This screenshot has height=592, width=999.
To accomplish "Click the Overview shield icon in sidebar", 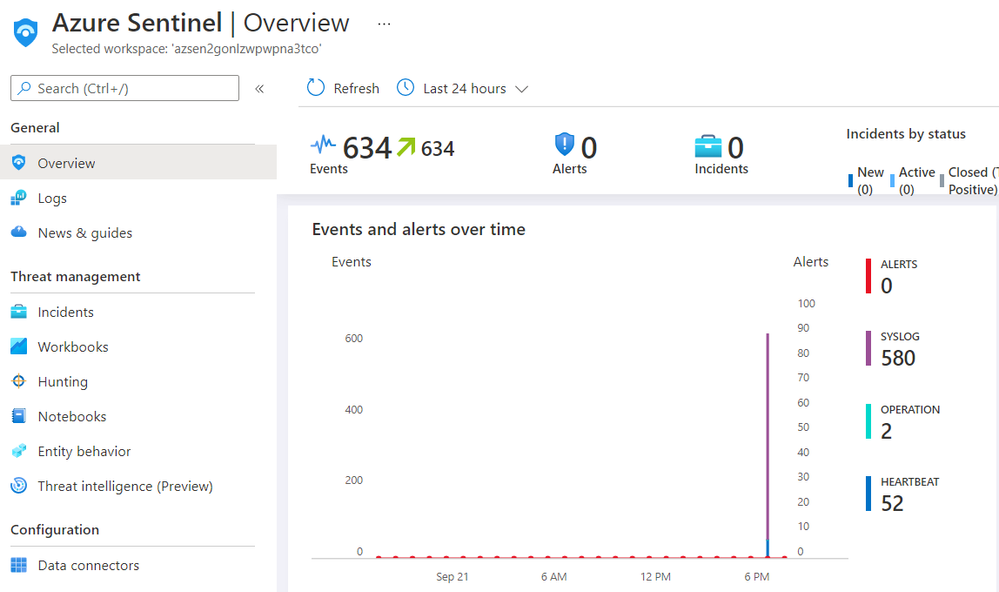I will click(x=19, y=162).
